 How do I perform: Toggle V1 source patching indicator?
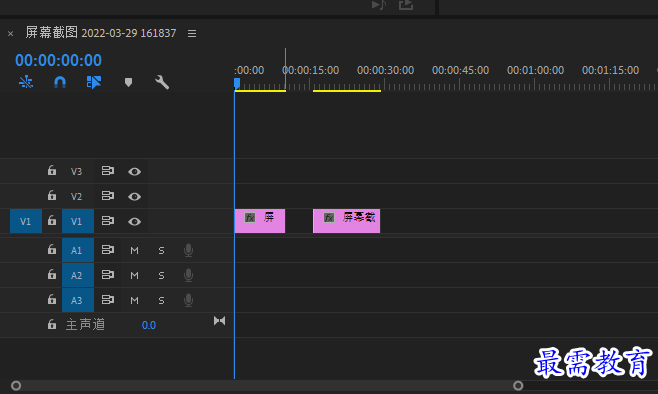26,221
